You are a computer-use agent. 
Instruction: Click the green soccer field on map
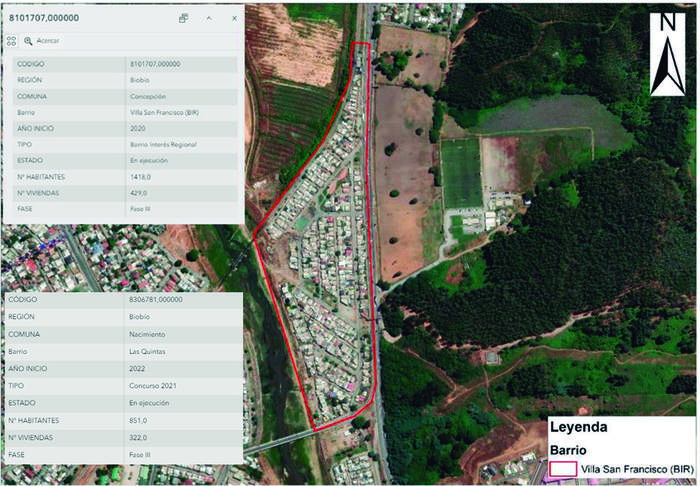click(460, 172)
